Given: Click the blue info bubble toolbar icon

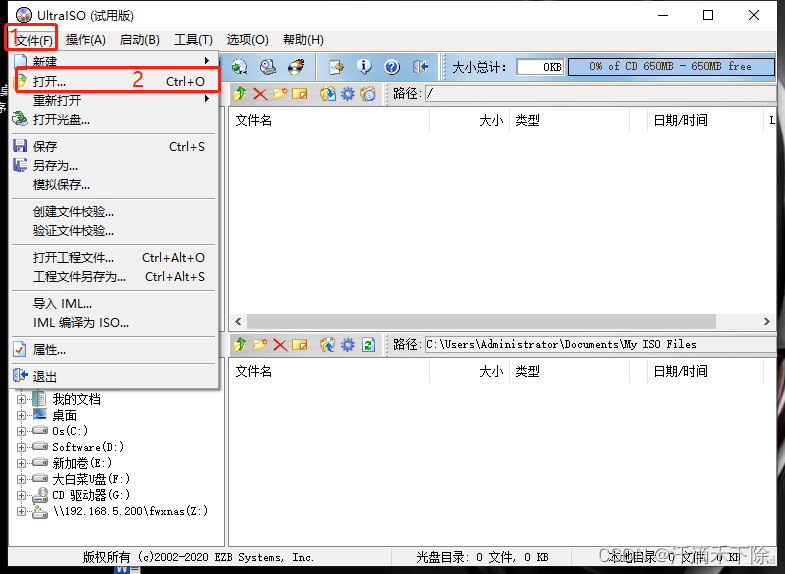Looking at the screenshot, I should pos(364,67).
